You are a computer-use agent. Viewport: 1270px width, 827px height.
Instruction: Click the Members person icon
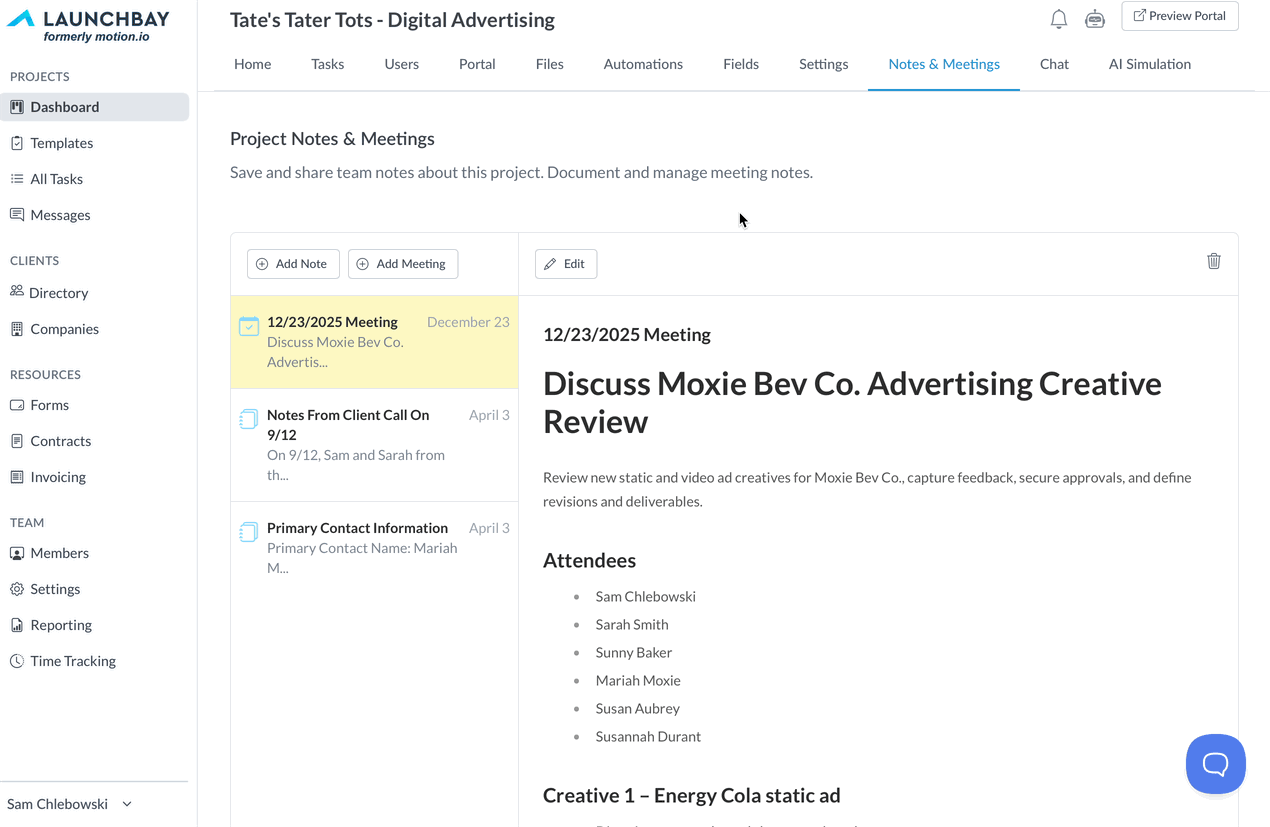[x=17, y=553]
